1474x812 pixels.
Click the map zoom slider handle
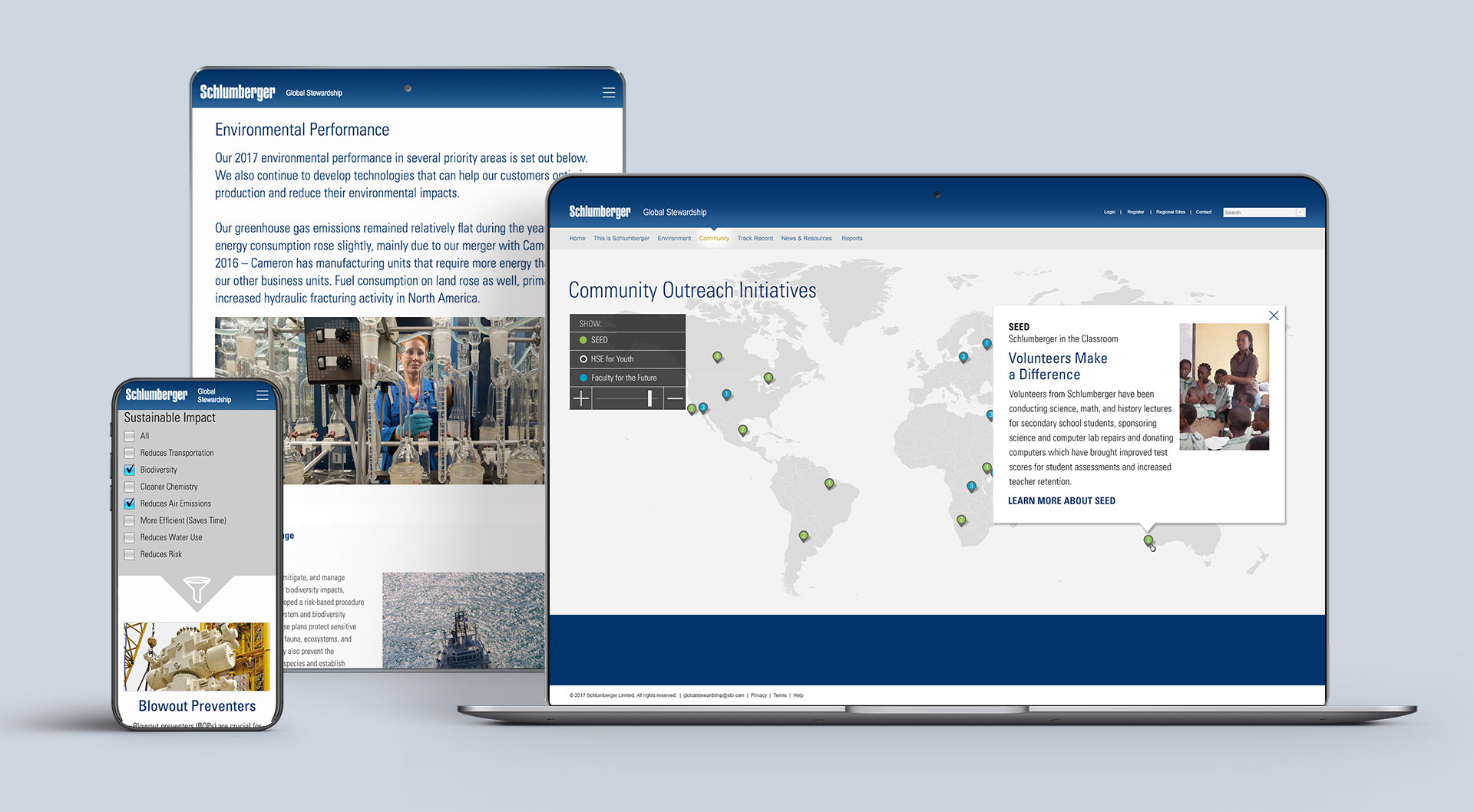pyautogui.click(x=649, y=398)
